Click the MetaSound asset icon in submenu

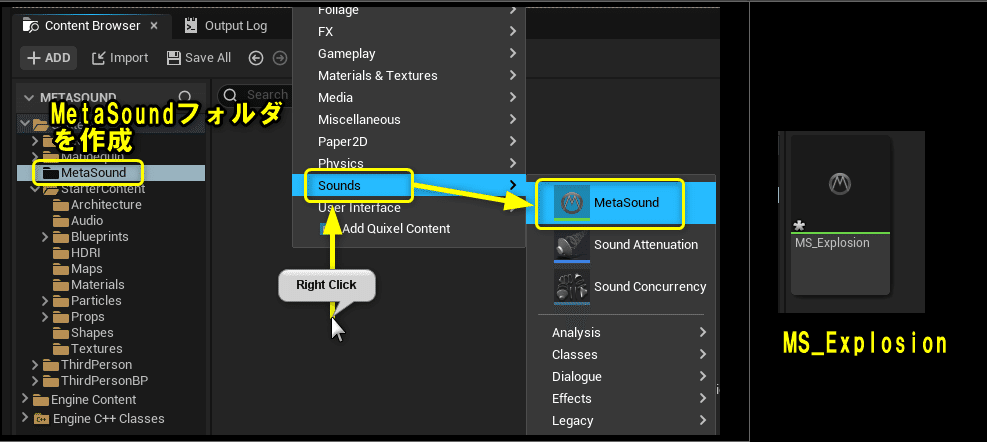[x=572, y=203]
